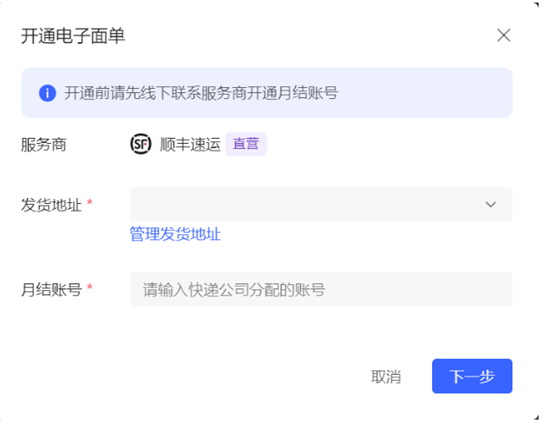Click the purple 直营 tag

point(246,144)
